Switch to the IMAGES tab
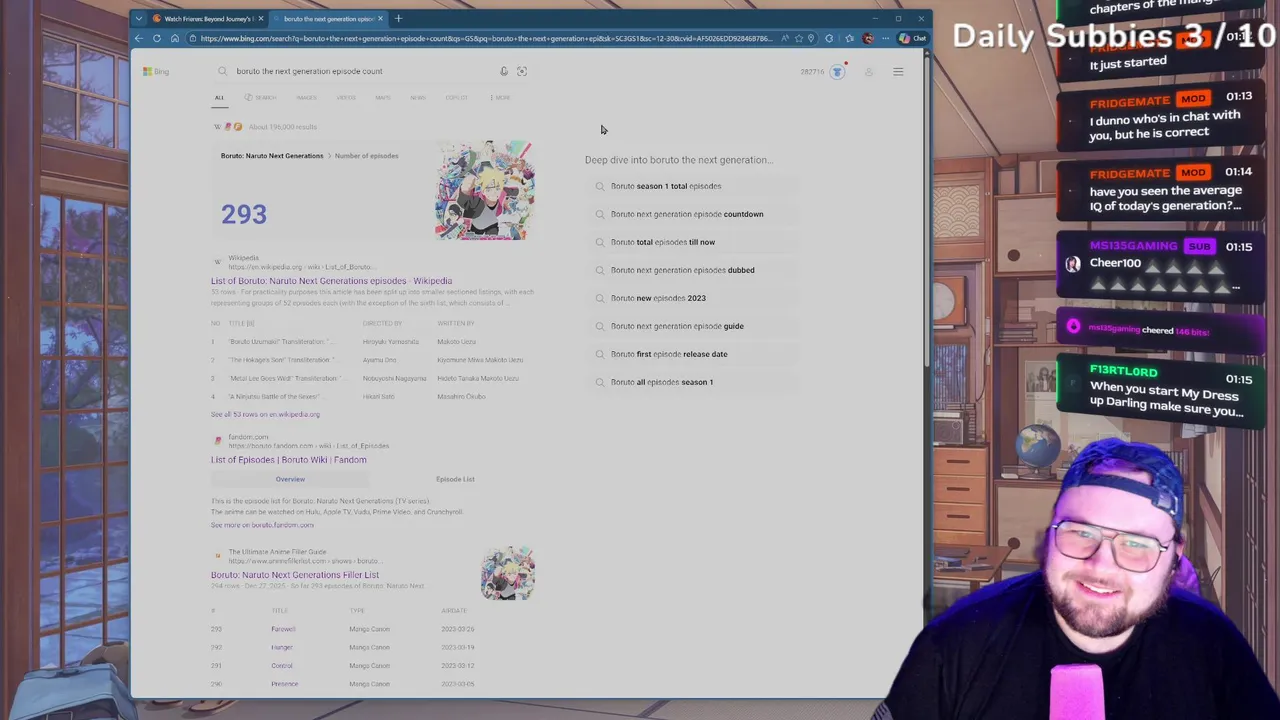 click(x=306, y=97)
